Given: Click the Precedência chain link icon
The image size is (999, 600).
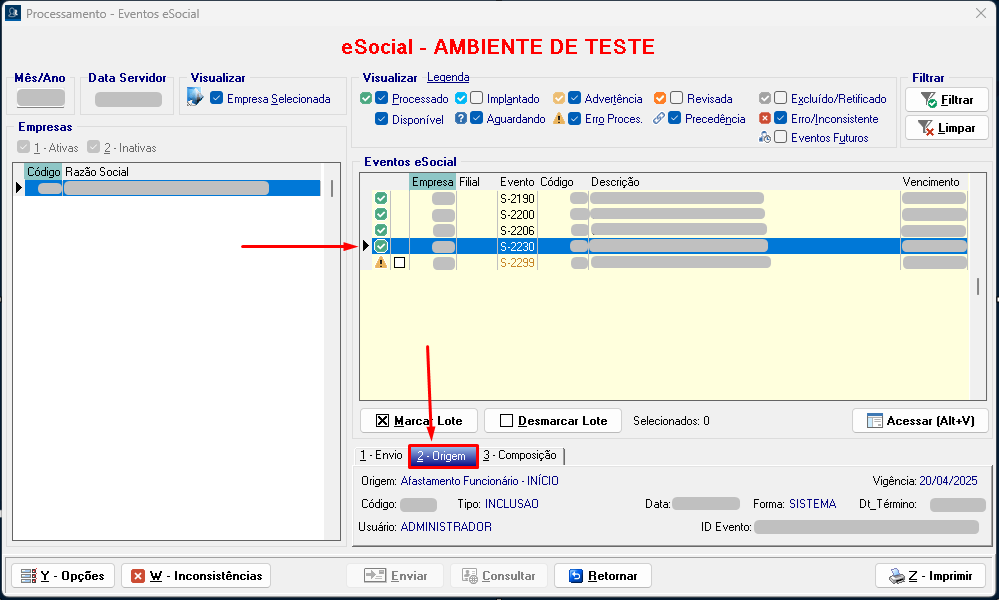Looking at the screenshot, I should (x=659, y=118).
